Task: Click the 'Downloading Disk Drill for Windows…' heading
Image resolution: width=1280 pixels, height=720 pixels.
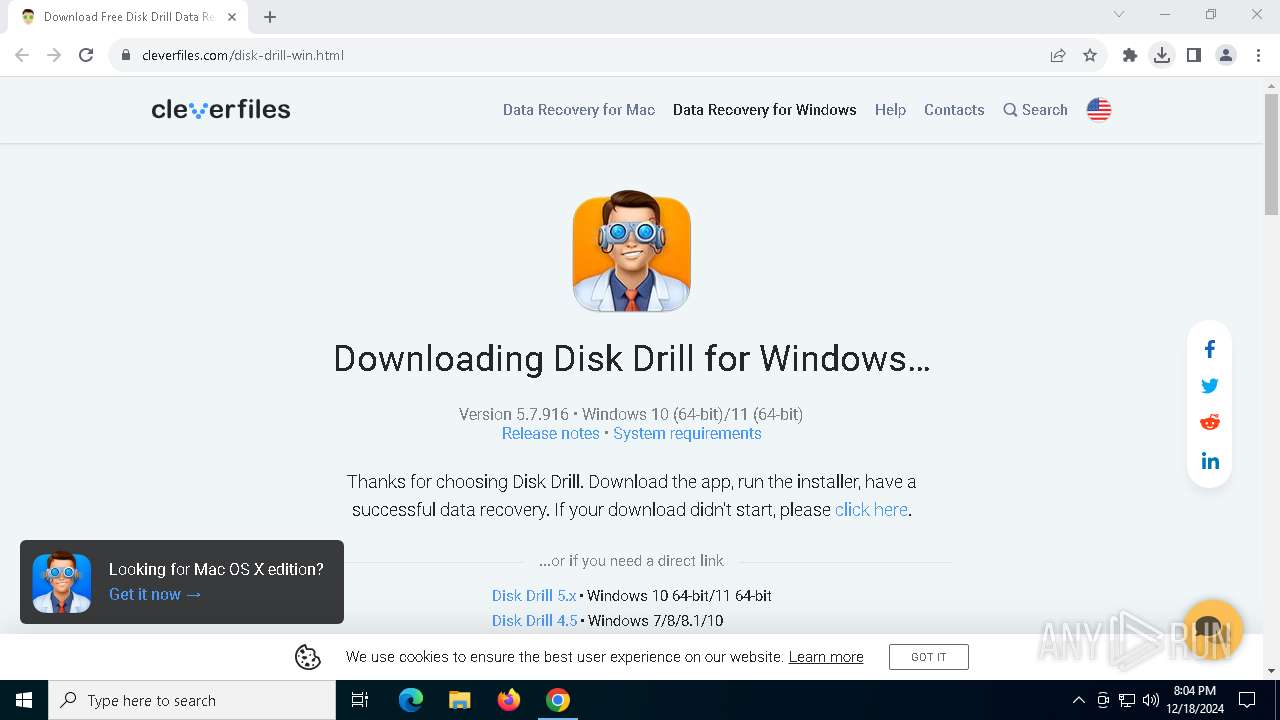Action: pos(632,359)
